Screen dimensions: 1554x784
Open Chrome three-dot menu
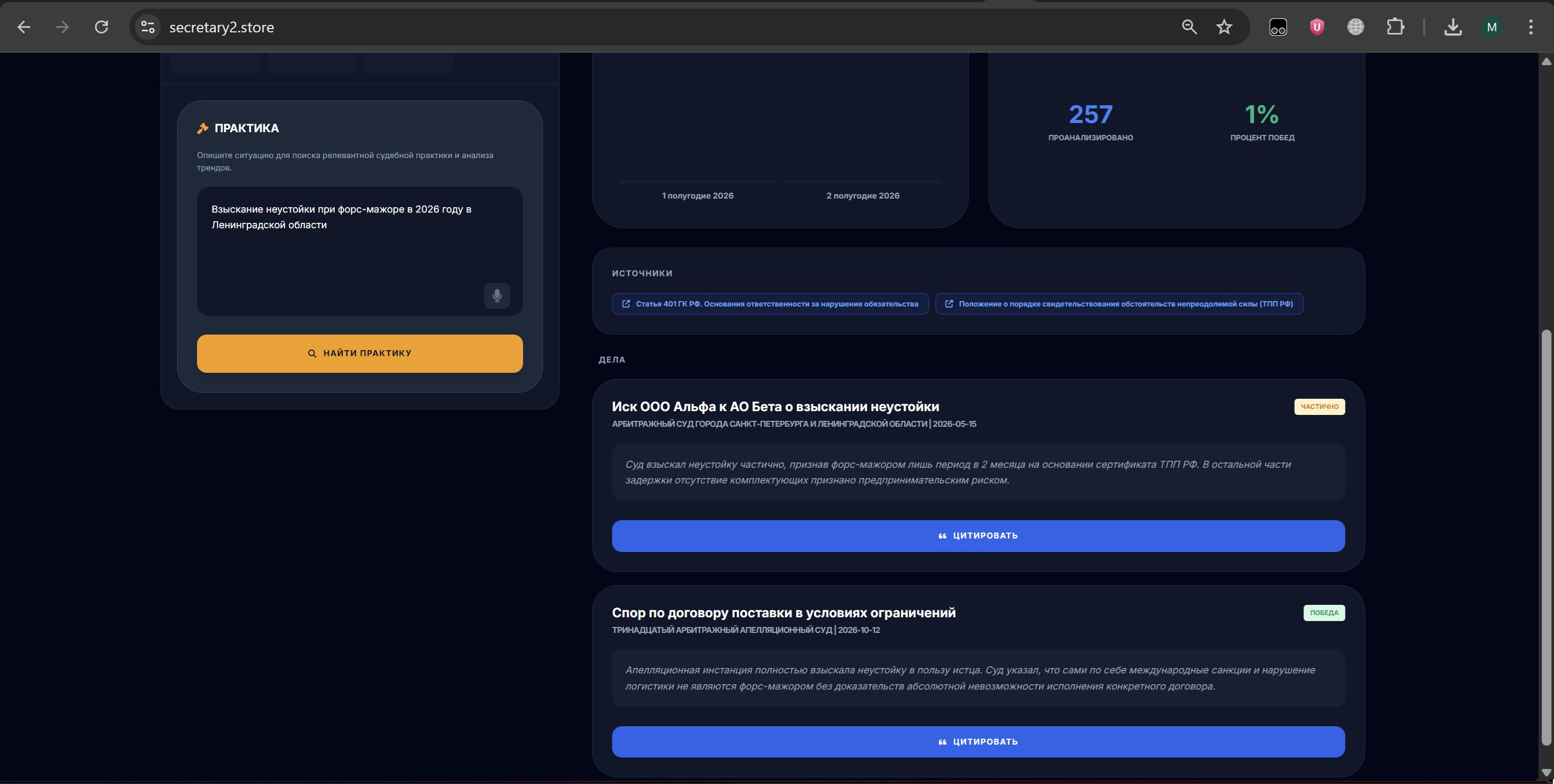[1530, 27]
